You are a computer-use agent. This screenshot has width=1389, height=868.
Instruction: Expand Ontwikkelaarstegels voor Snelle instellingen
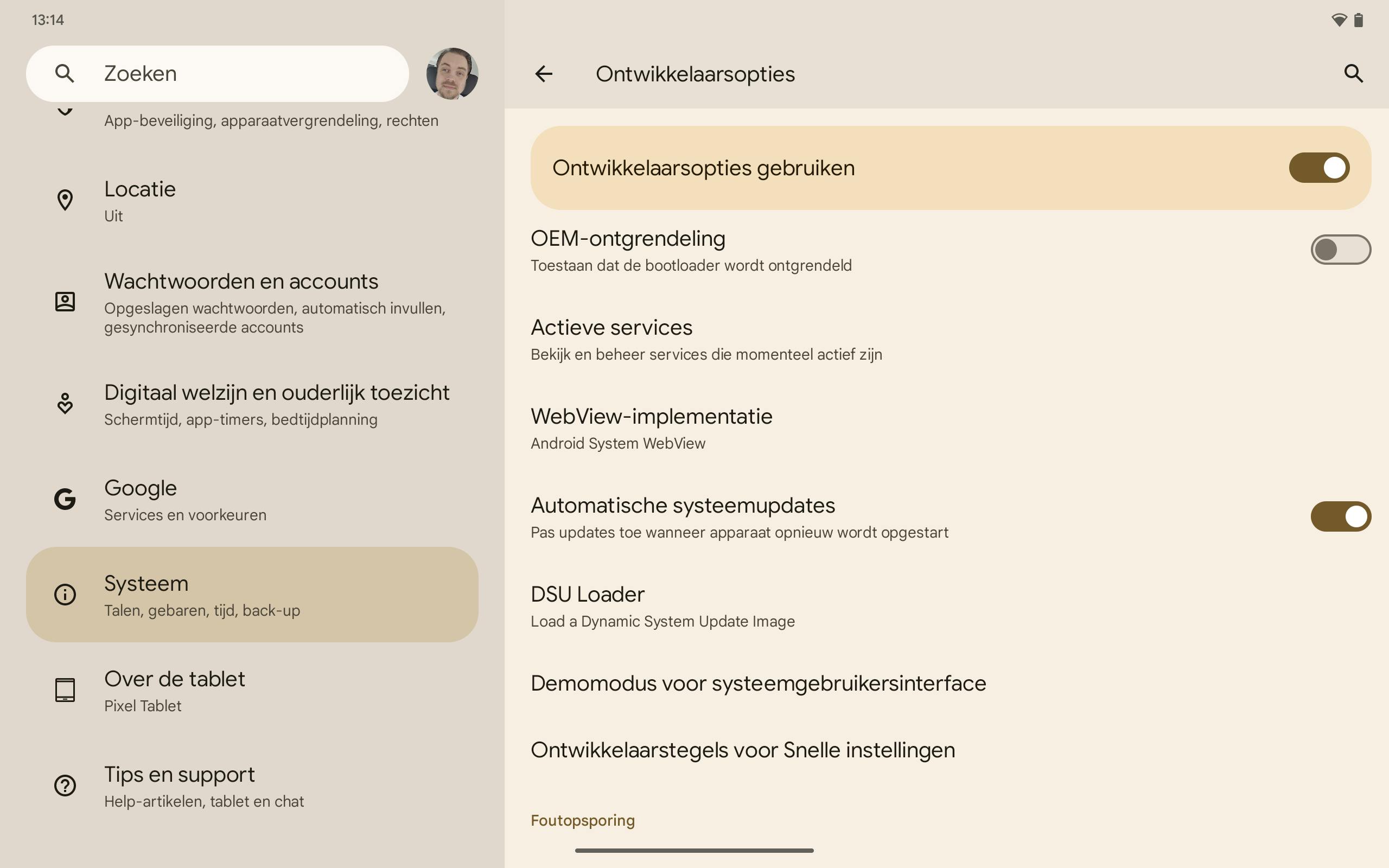742,750
